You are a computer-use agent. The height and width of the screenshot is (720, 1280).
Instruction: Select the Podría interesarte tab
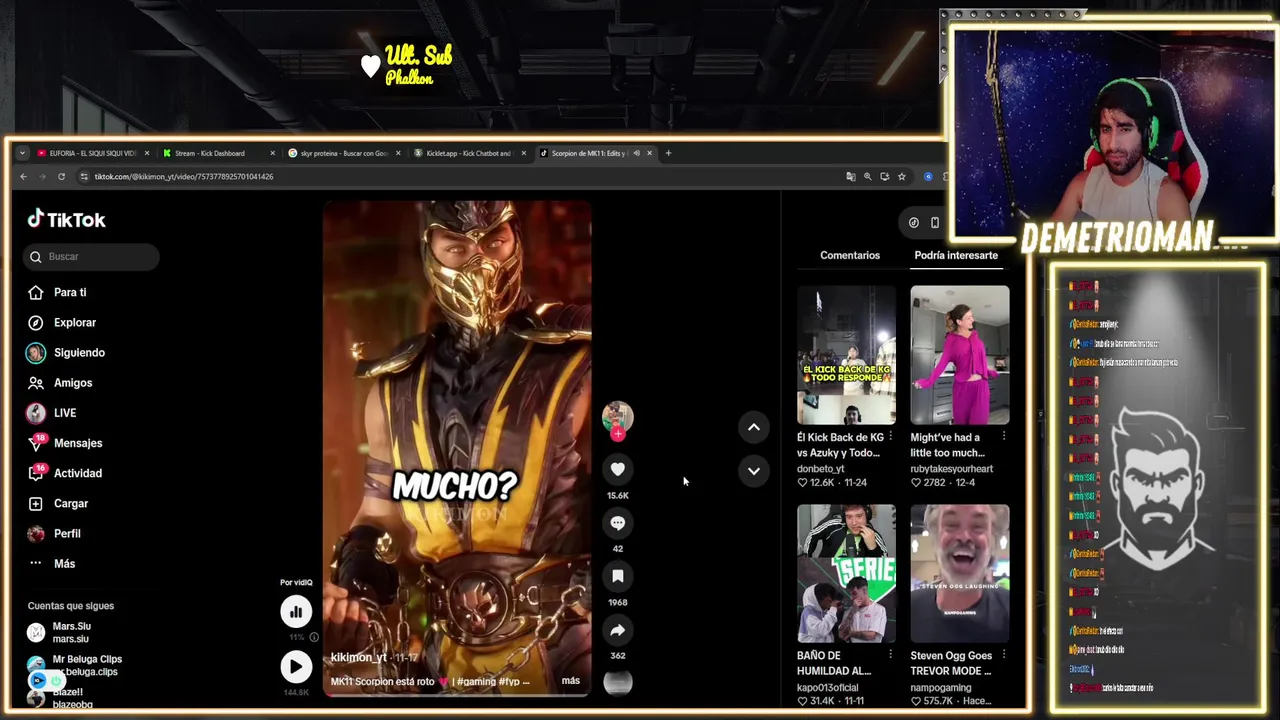coord(956,255)
